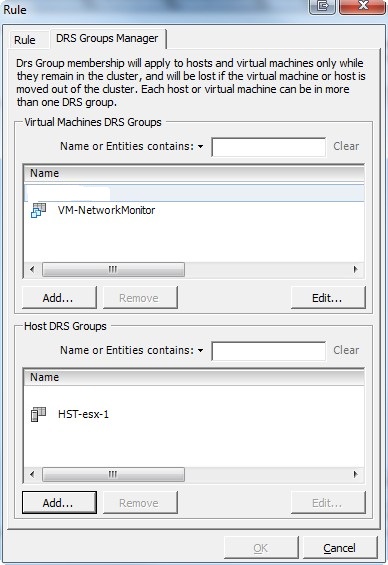Click the title bar help/restore icon button
Screen dimensions: 388x565
click(x=322, y=6)
